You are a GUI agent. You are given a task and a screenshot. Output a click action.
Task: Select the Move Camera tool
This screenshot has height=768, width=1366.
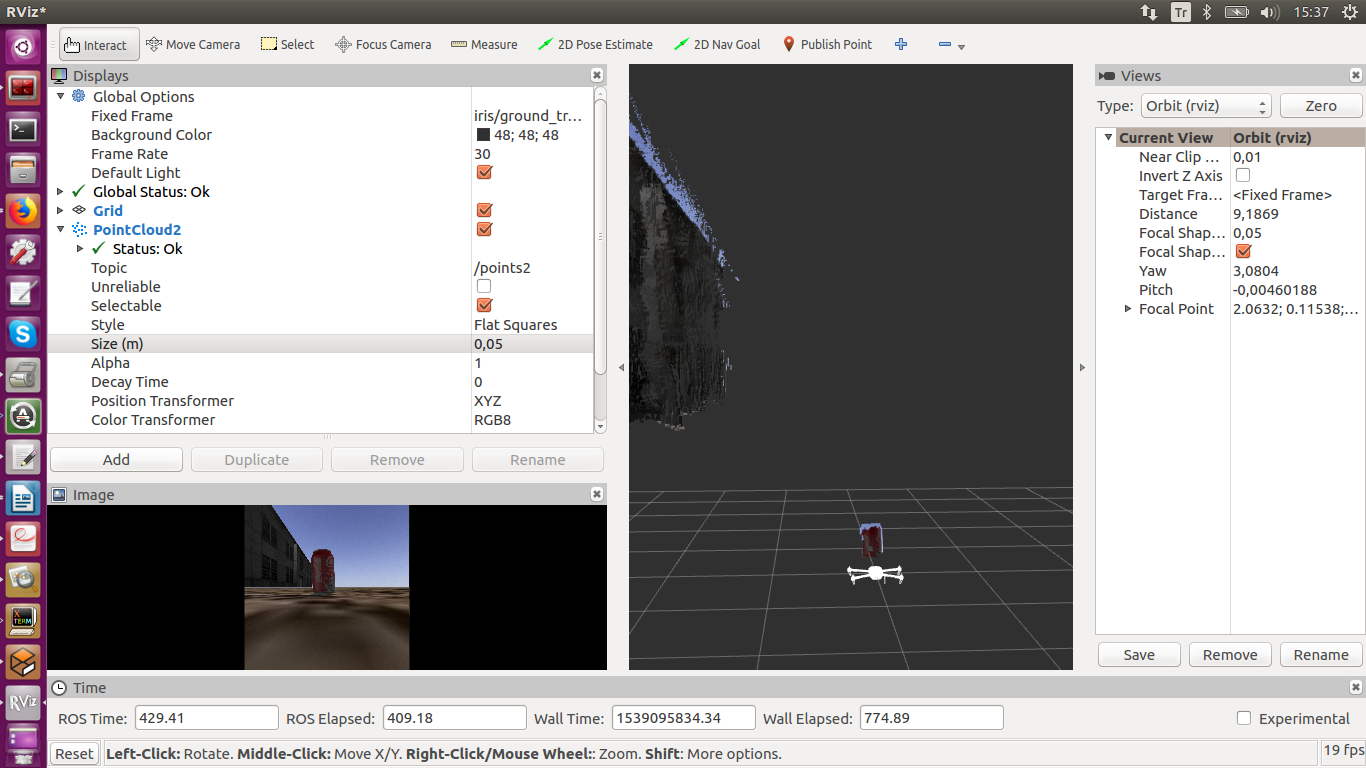coord(193,44)
